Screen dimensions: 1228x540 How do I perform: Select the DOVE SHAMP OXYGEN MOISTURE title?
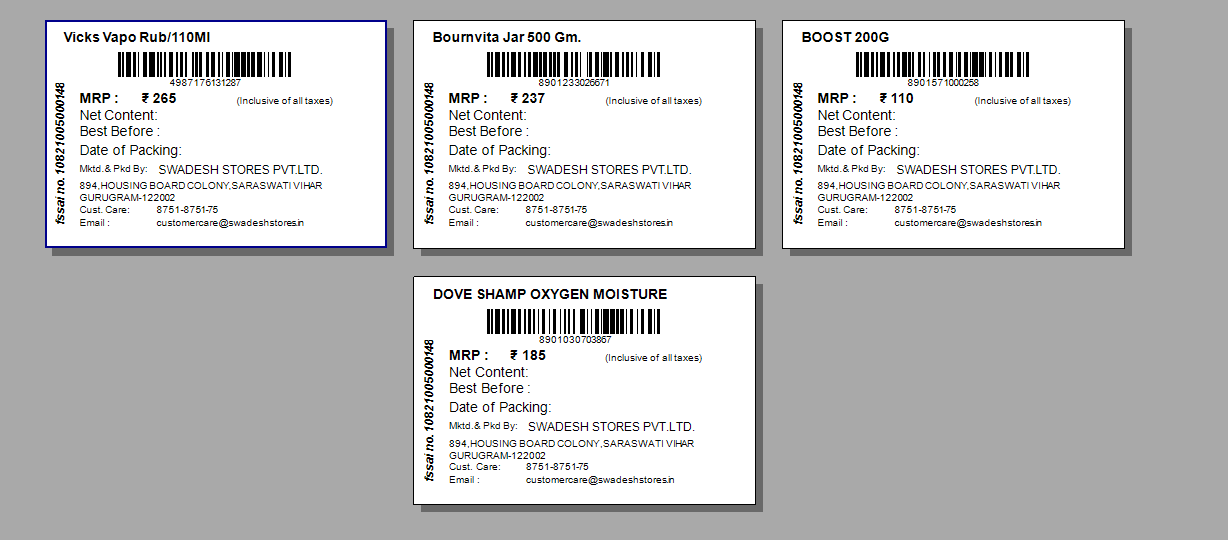pos(550,294)
